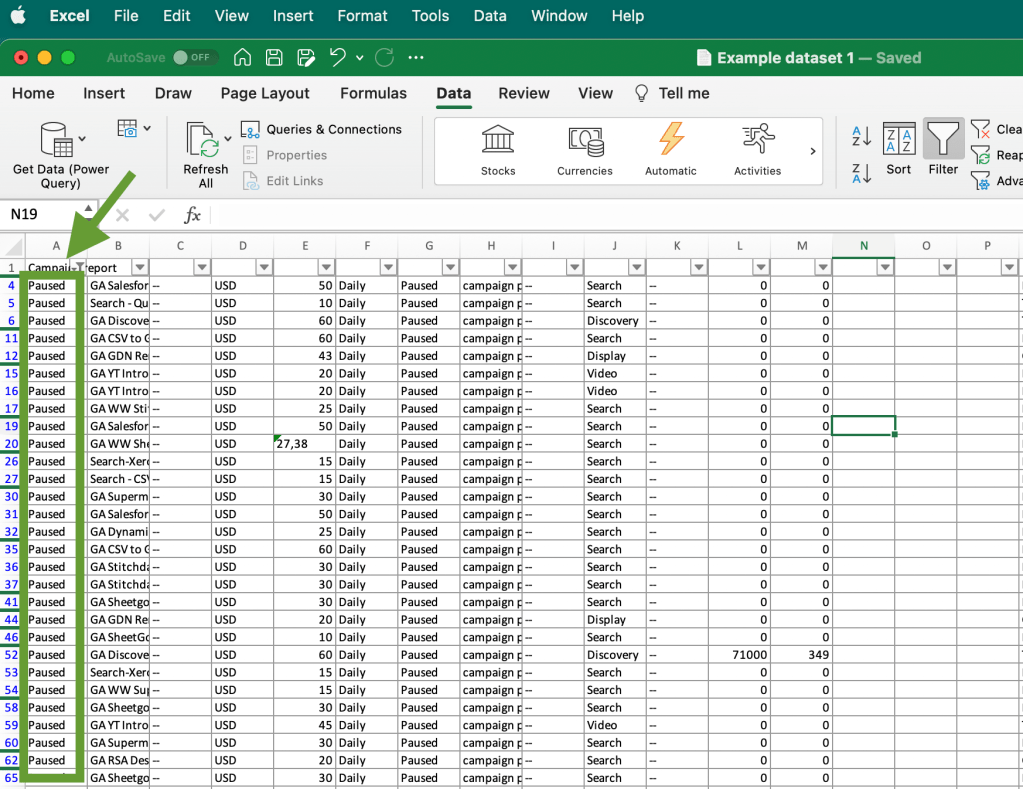Open the Sort dialog icon
The width and height of the screenshot is (1023, 789).
899,141
